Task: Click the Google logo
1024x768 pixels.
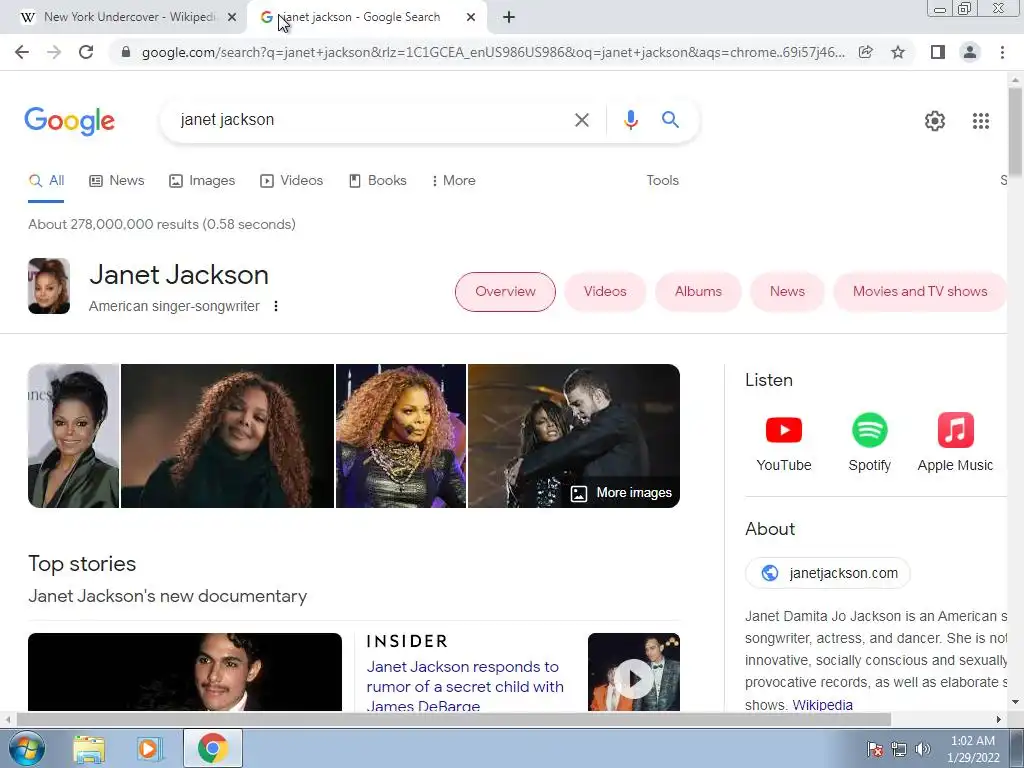Action: click(69, 121)
